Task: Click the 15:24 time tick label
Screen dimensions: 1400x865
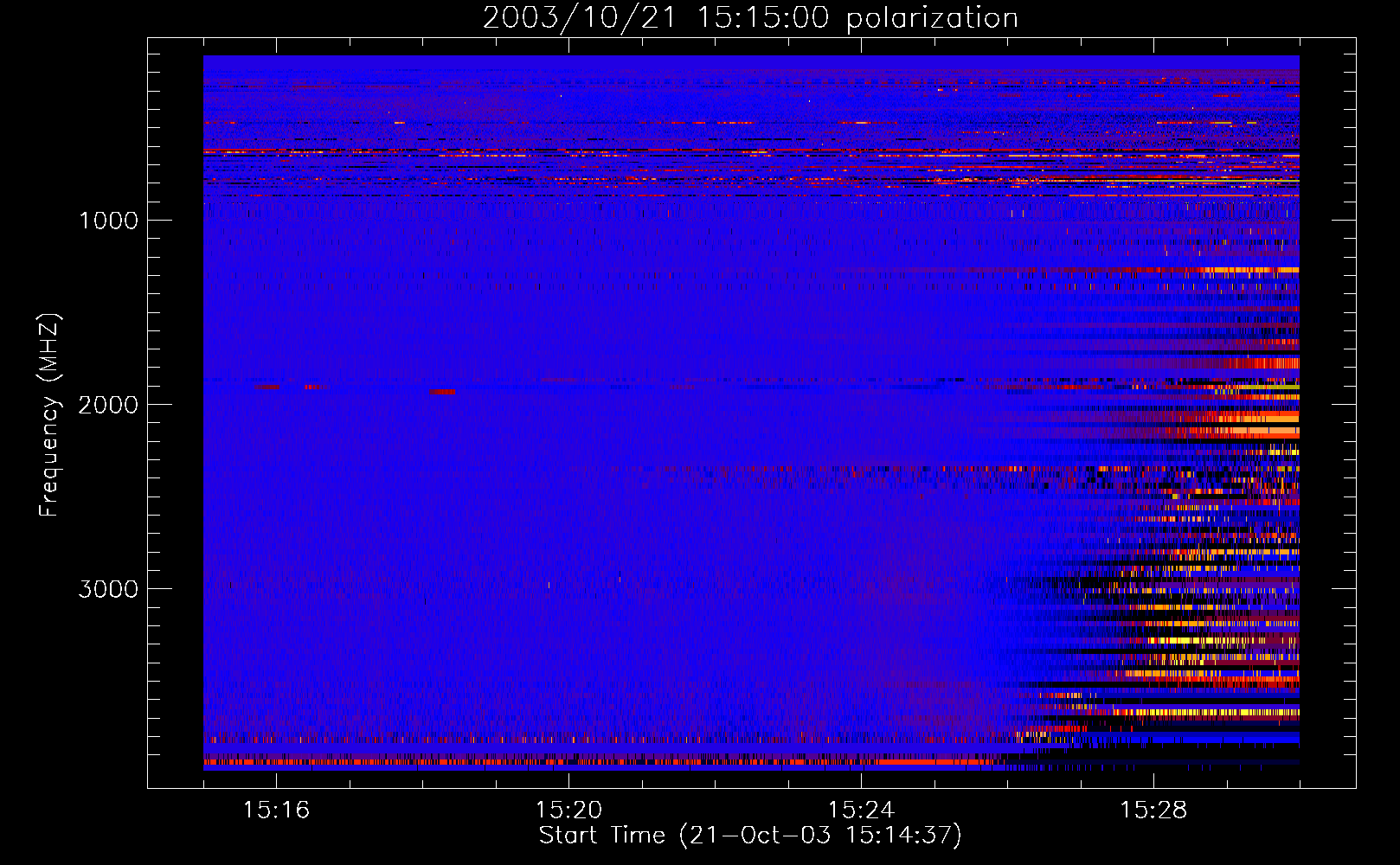Action: click(861, 810)
